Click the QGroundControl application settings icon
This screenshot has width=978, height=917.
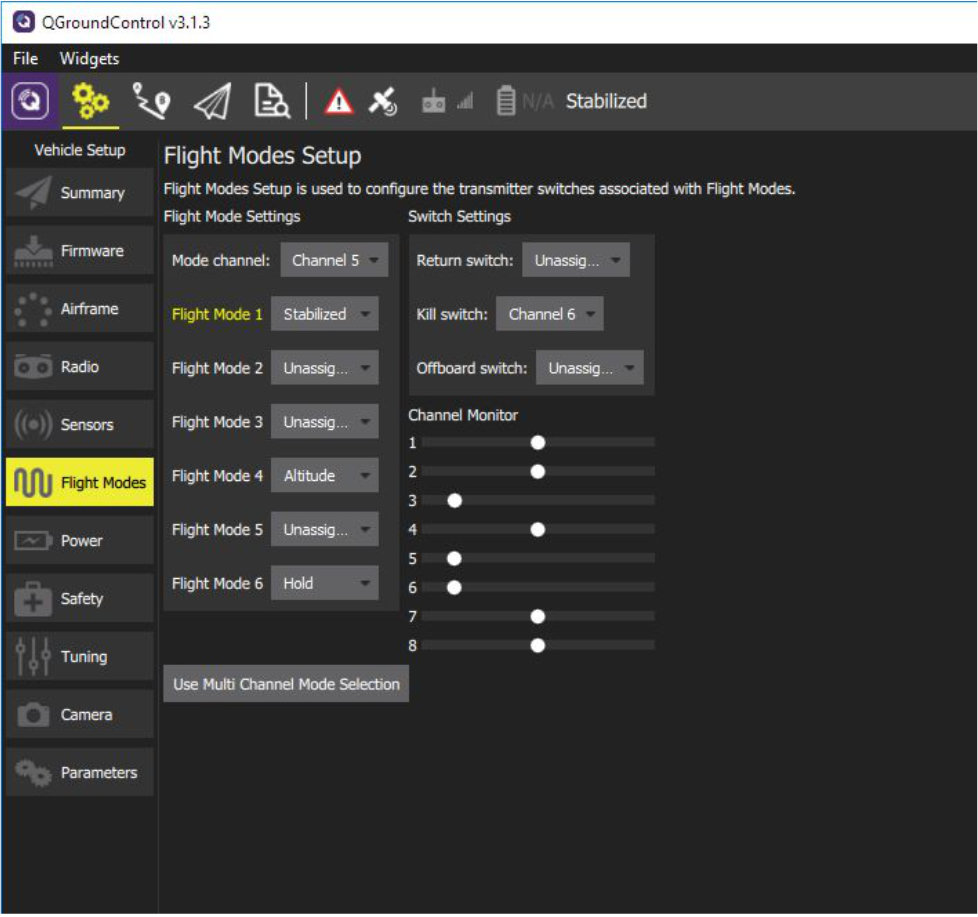click(30, 100)
